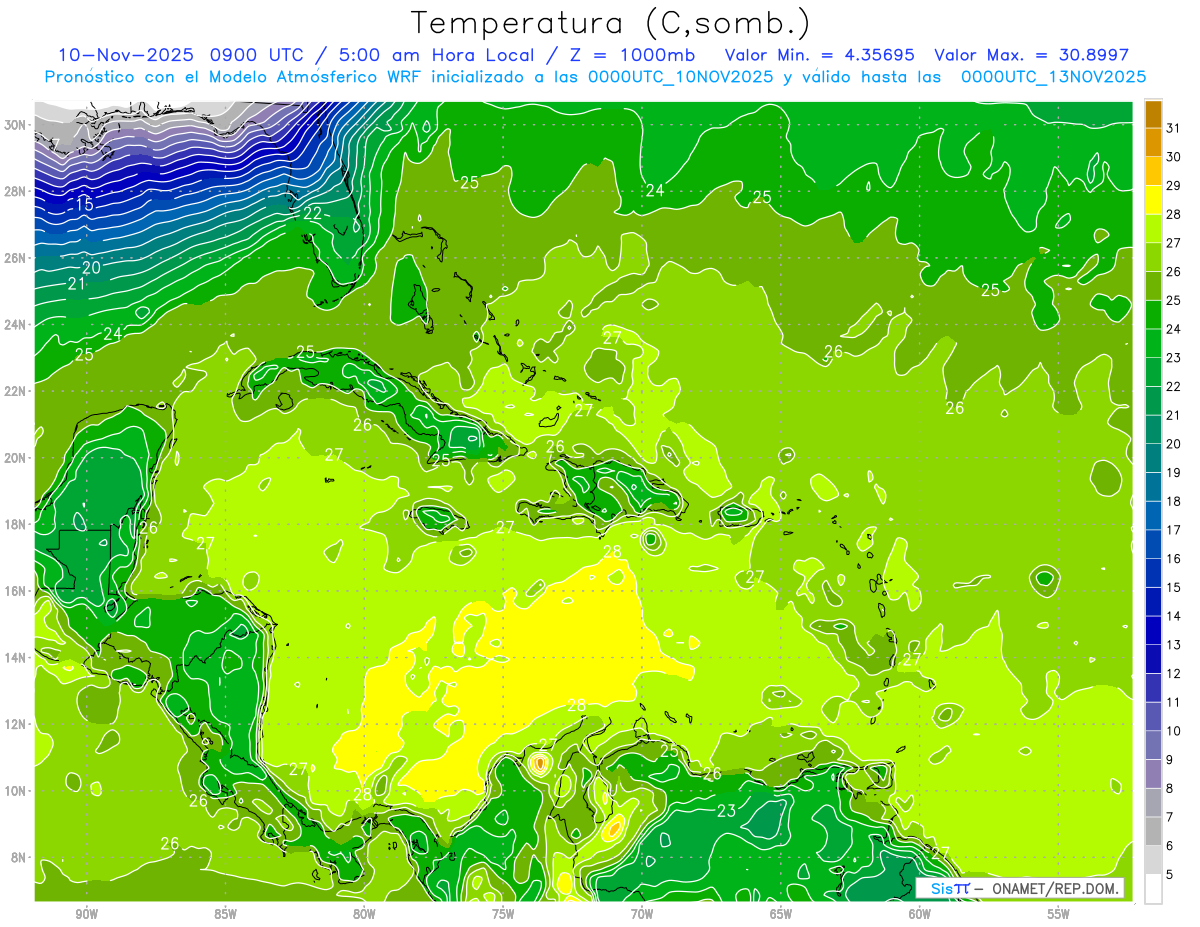Click the '30N' latitude axis label
The height and width of the screenshot is (927, 1200).
tap(14, 124)
